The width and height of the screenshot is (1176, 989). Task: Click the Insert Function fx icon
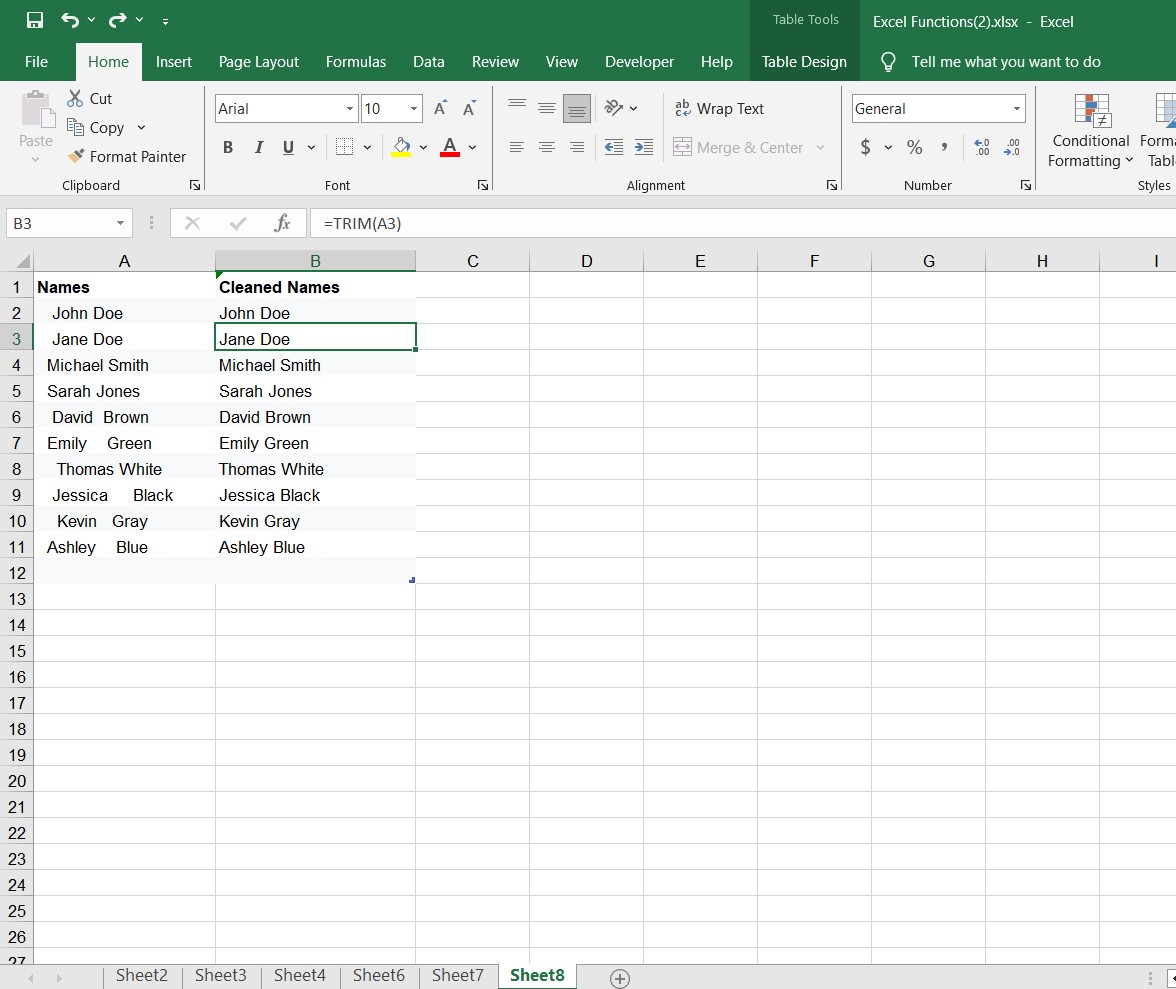coord(282,223)
